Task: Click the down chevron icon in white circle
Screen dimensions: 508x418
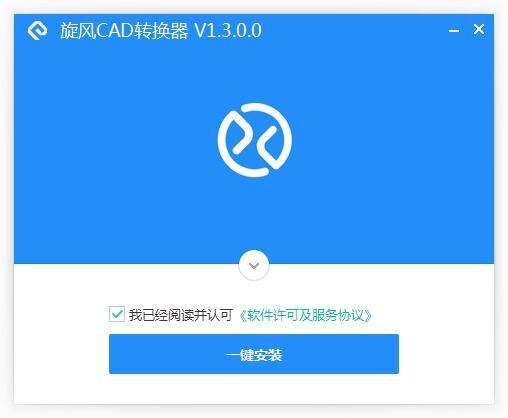Action: (x=254, y=266)
